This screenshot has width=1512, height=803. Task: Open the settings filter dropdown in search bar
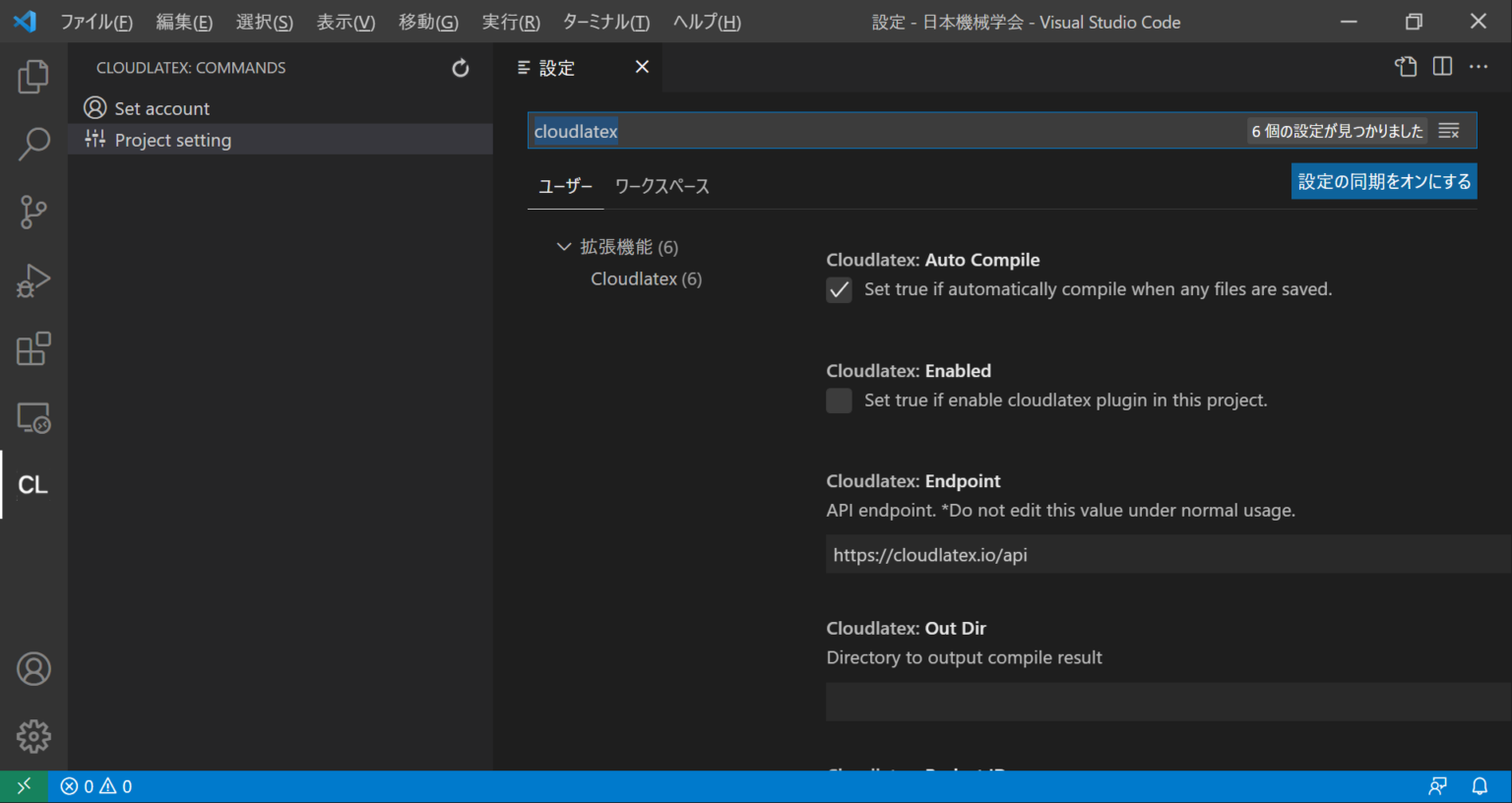[1448, 130]
